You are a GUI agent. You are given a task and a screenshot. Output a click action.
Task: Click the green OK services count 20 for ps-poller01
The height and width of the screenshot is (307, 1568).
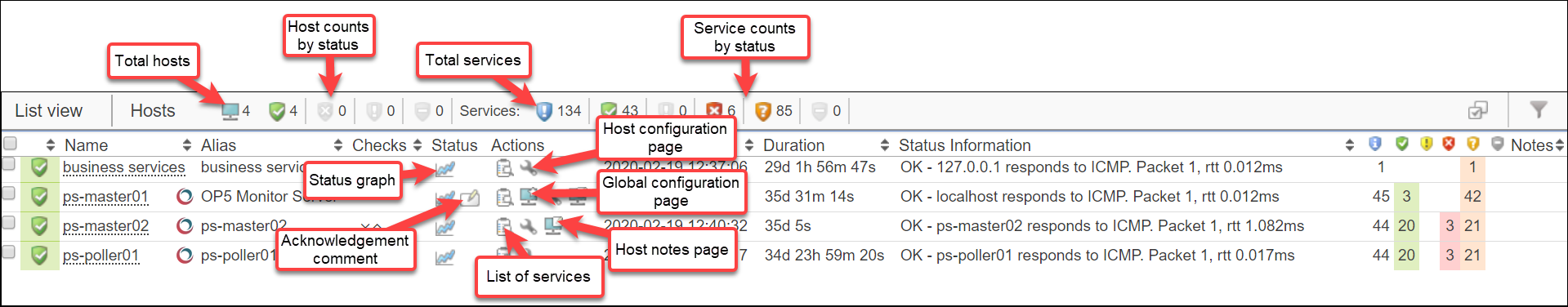tap(1406, 255)
